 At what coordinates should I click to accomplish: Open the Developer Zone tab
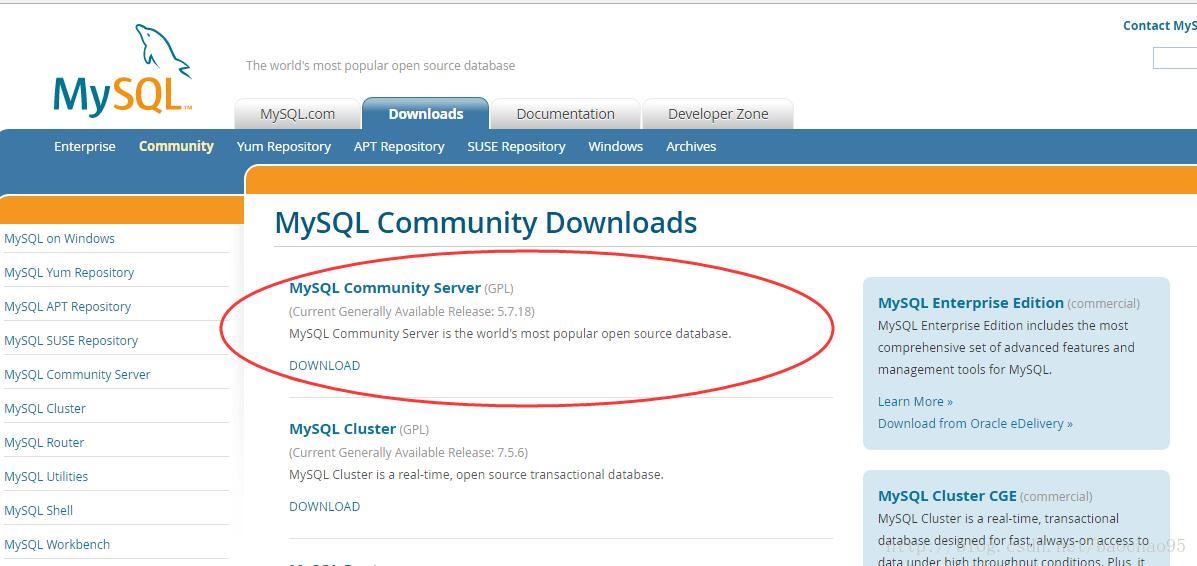[718, 114]
